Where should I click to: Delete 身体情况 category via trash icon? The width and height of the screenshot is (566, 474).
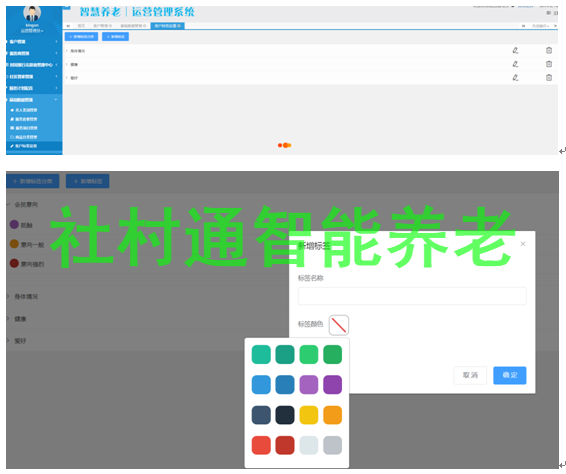(549, 51)
